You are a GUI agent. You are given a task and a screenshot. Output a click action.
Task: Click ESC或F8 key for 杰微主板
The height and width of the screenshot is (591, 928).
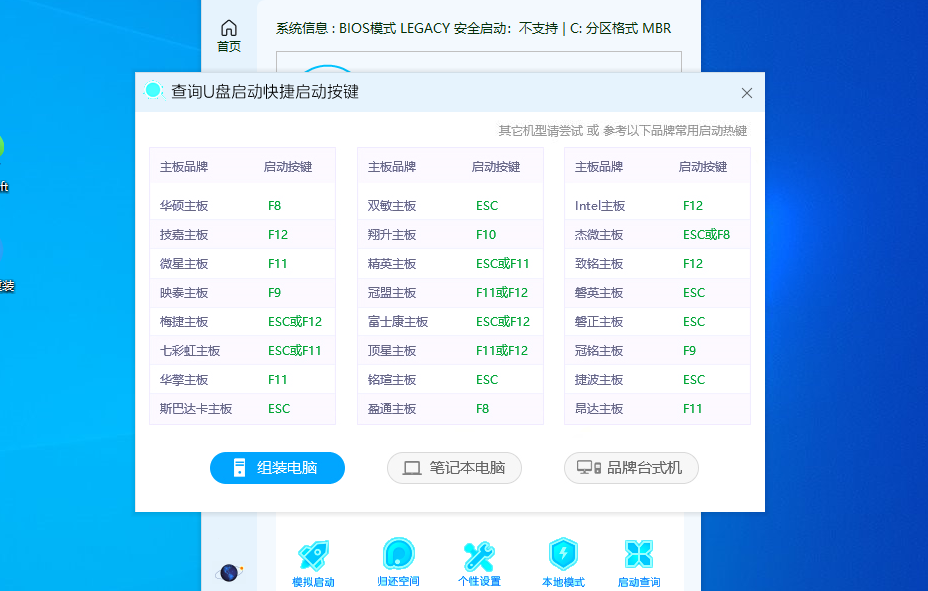click(x=706, y=234)
